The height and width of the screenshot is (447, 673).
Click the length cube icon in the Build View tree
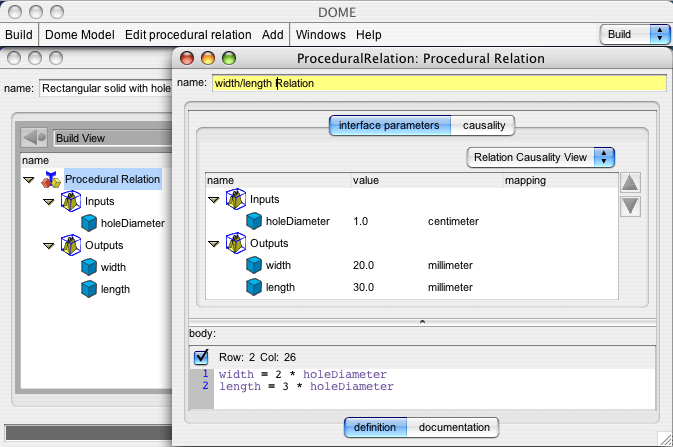(x=89, y=289)
